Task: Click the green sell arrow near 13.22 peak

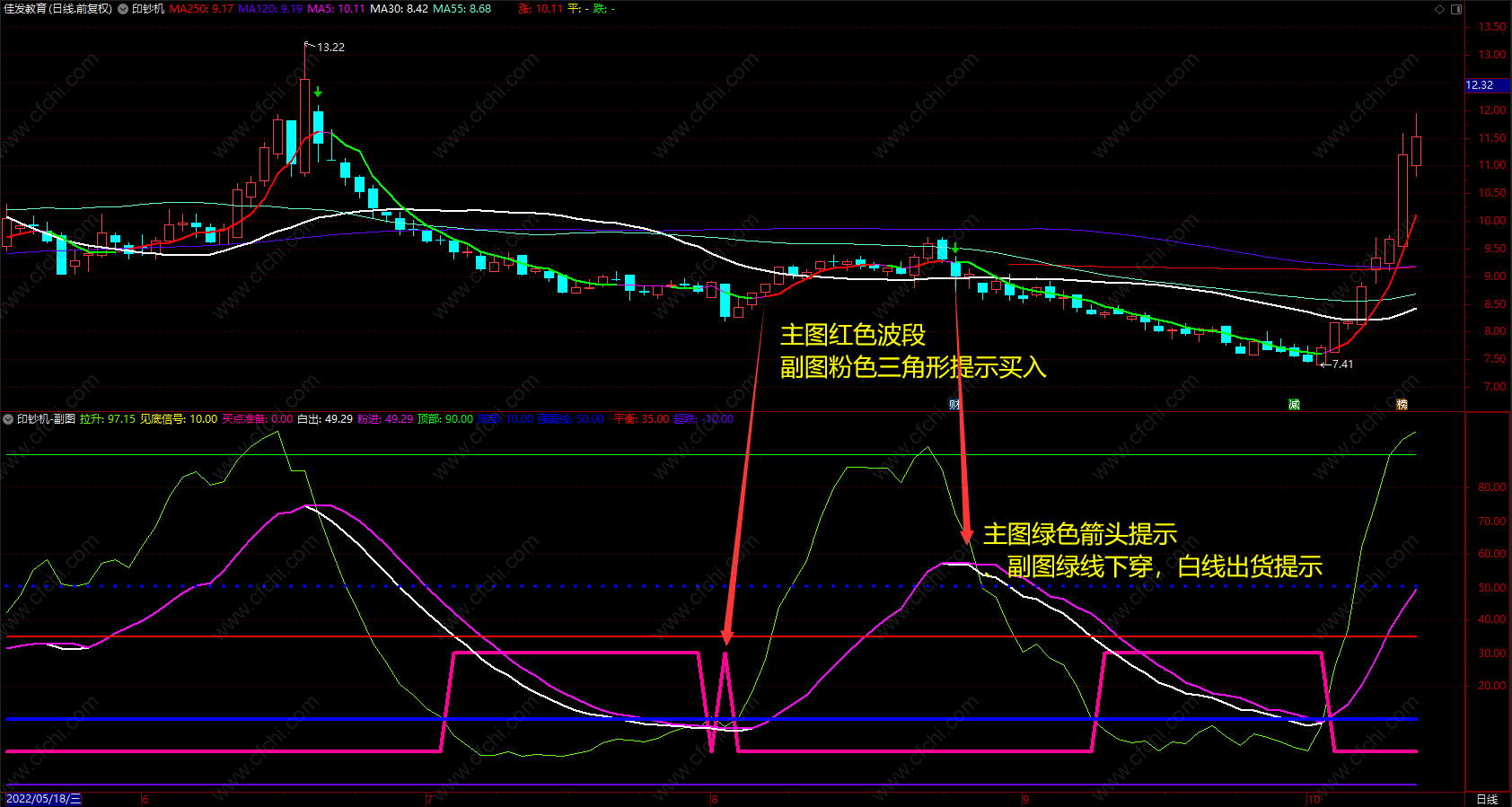Action: (318, 92)
